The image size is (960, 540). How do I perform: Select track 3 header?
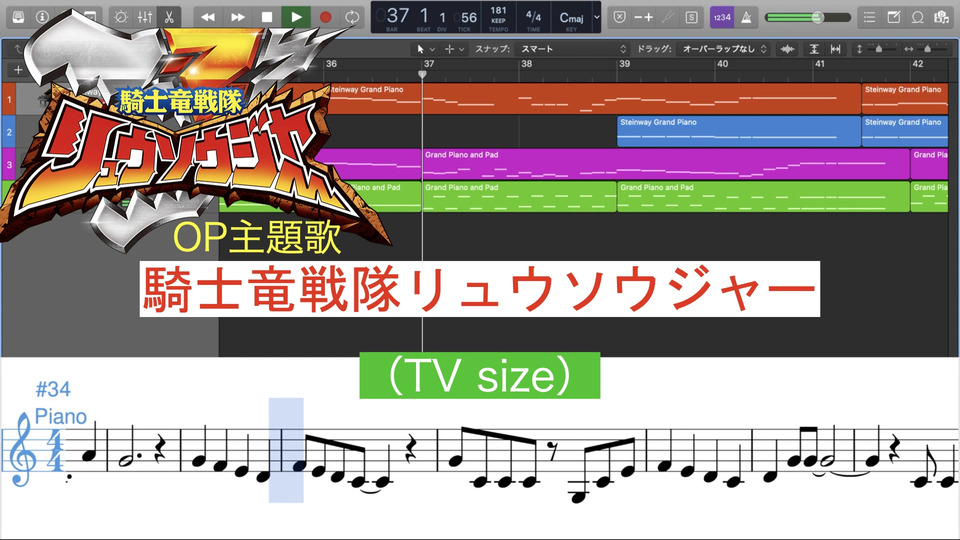click(x=9, y=164)
